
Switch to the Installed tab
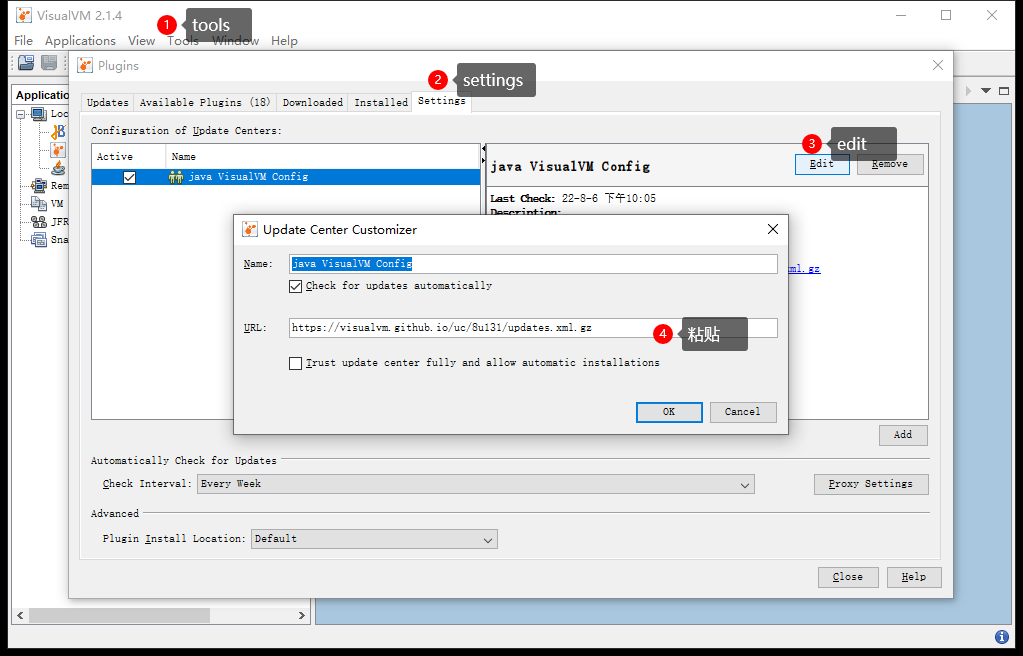(381, 102)
